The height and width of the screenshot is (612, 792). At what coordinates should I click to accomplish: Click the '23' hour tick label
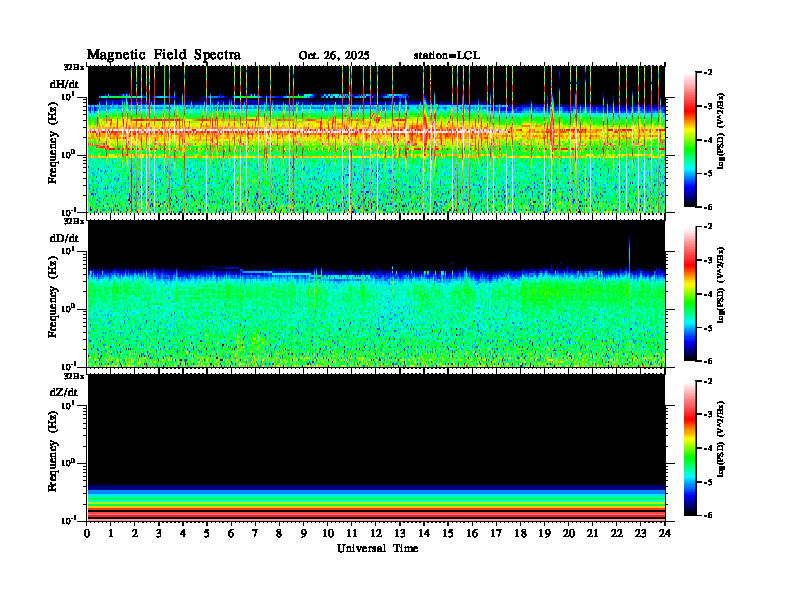pyautogui.click(x=640, y=533)
